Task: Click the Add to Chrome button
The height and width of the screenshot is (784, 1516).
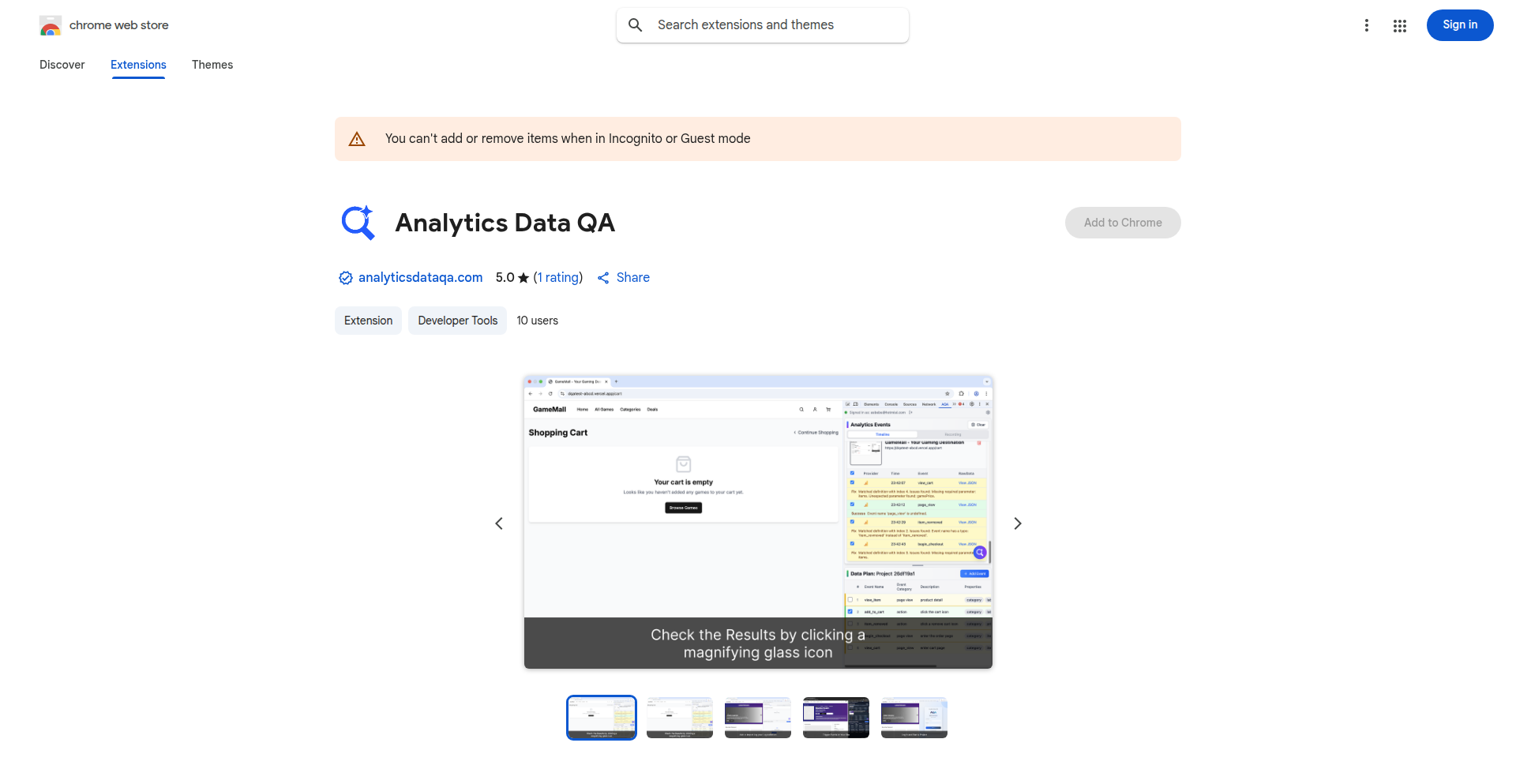Action: pyautogui.click(x=1122, y=222)
